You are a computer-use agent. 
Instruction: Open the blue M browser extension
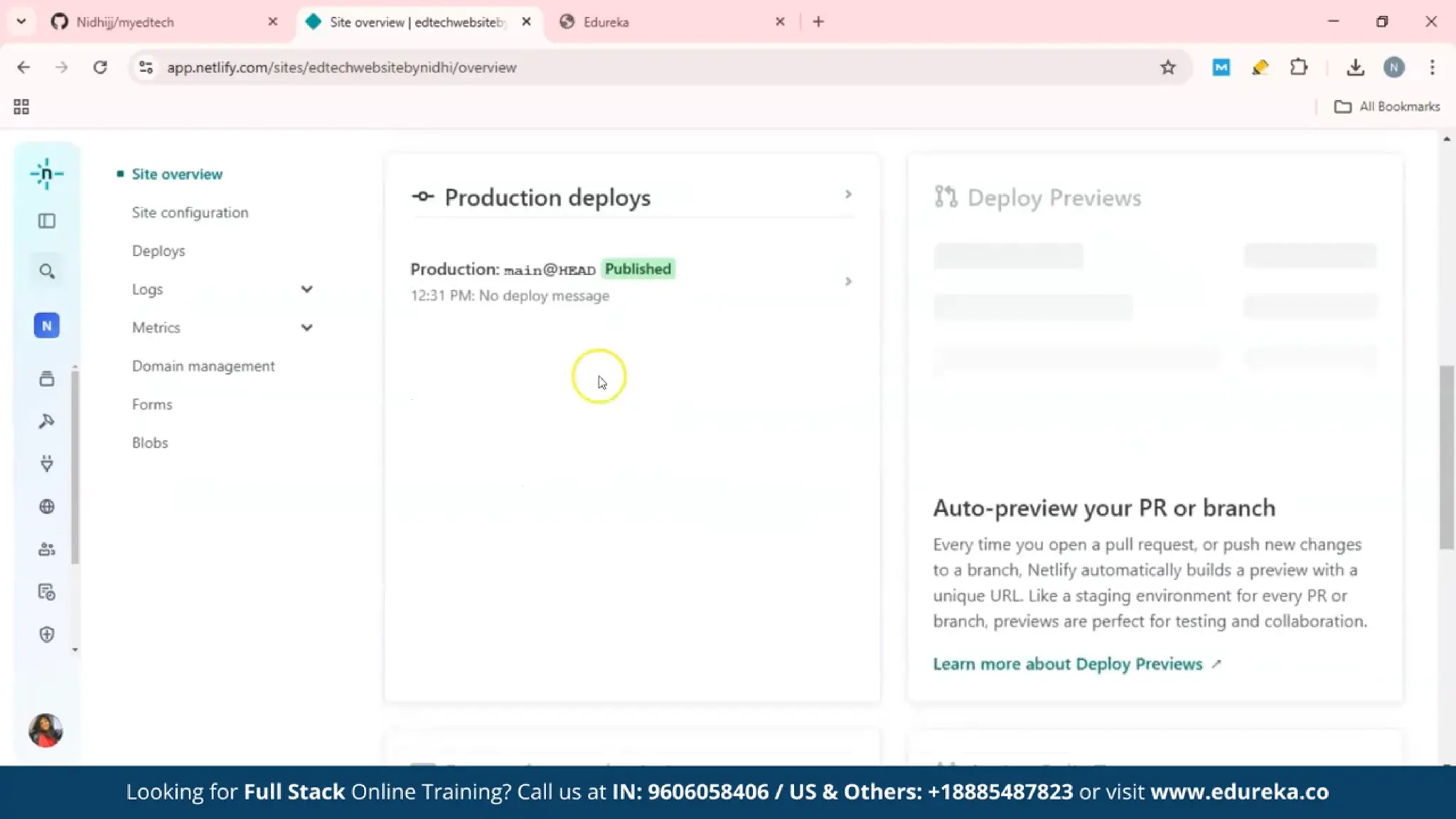click(x=1221, y=68)
